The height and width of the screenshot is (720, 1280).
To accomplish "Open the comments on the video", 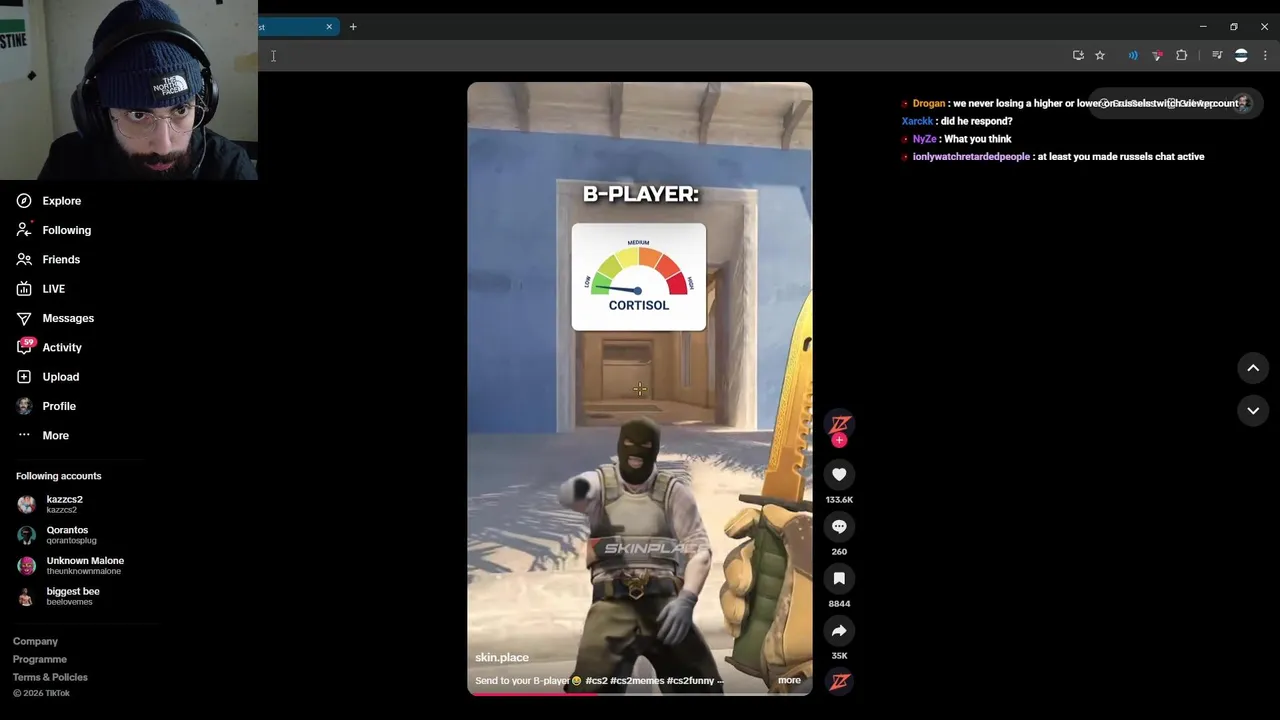I will pyautogui.click(x=839, y=526).
